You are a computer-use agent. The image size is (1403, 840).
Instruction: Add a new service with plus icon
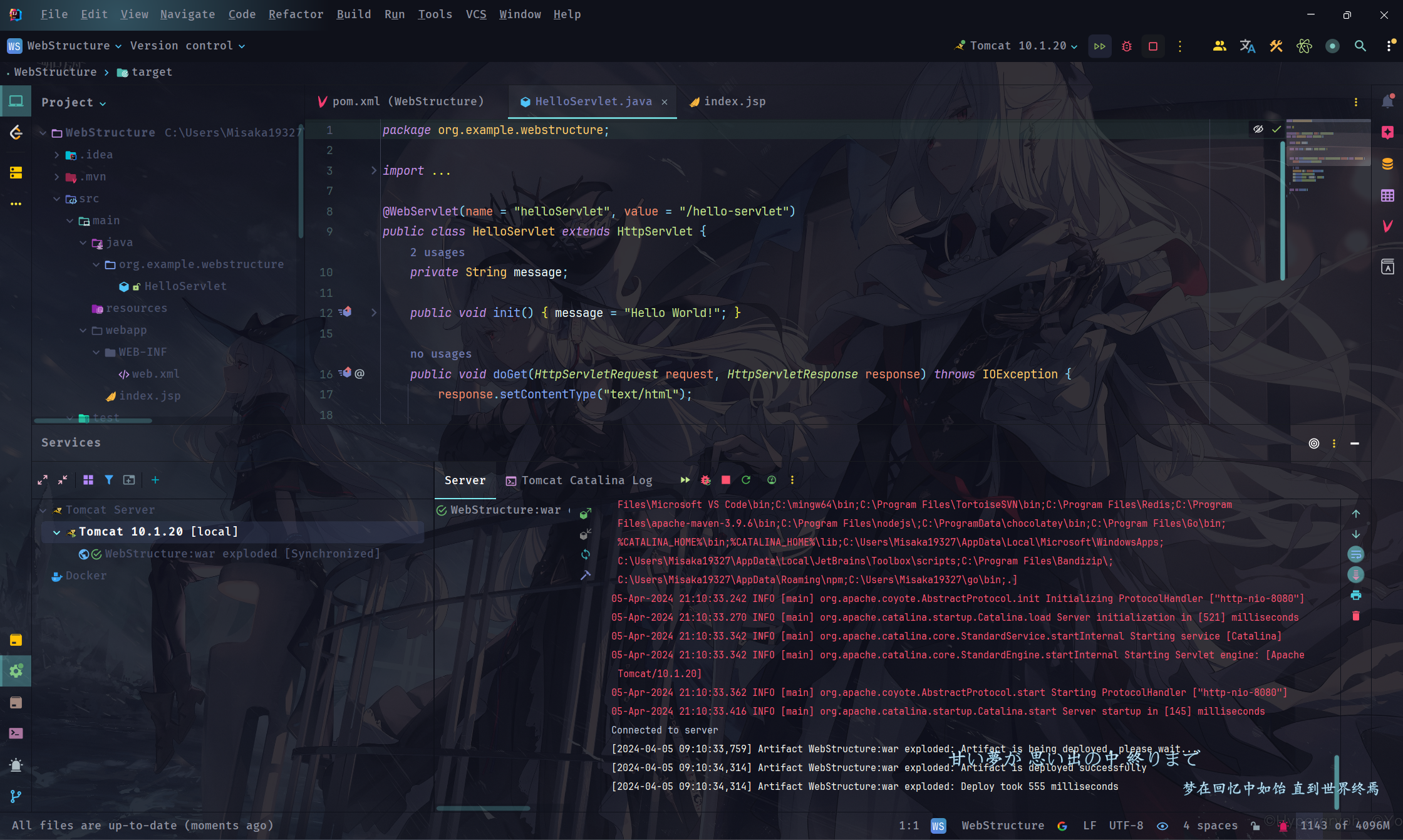[x=155, y=480]
